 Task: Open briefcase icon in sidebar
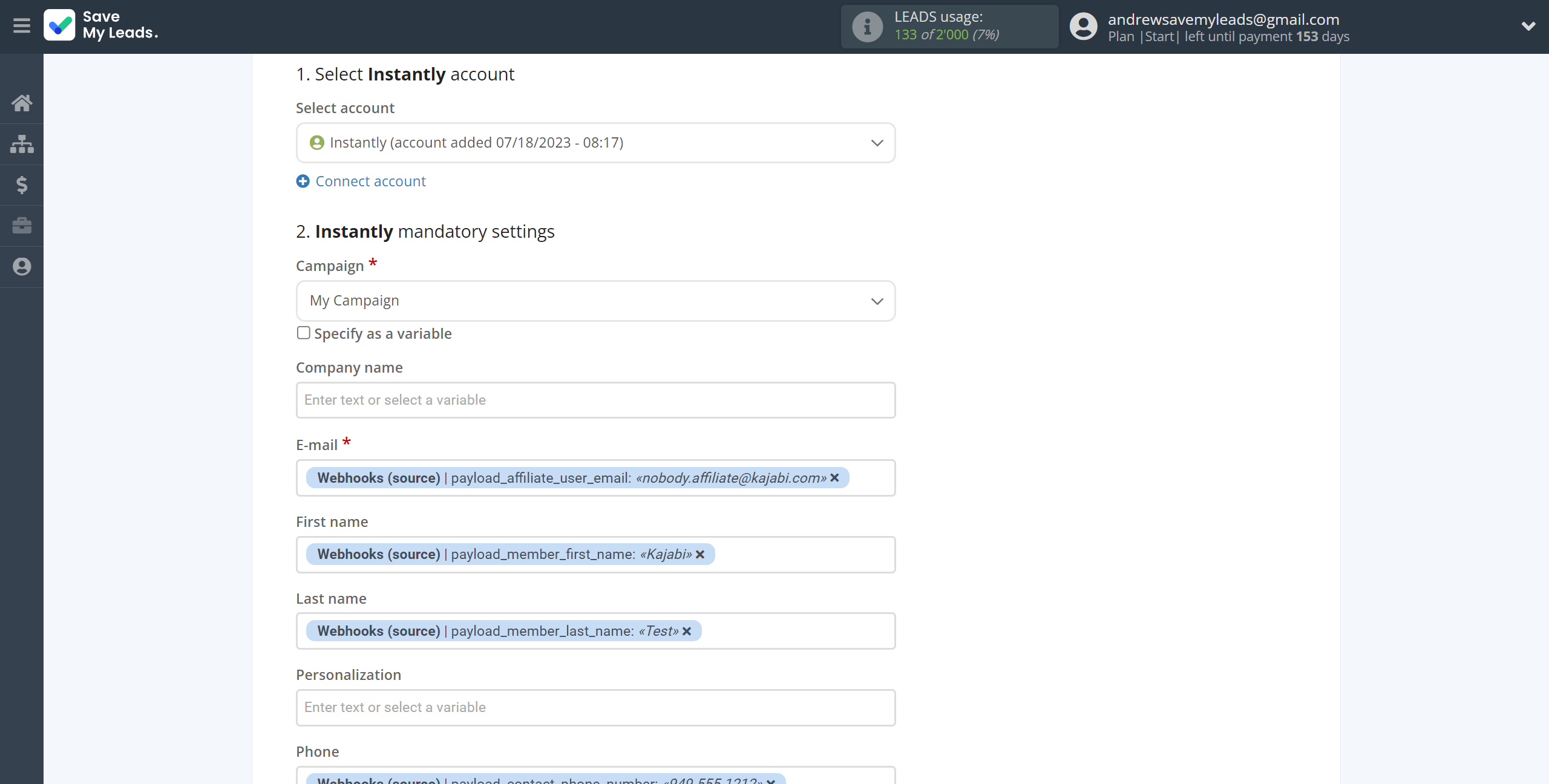click(22, 226)
